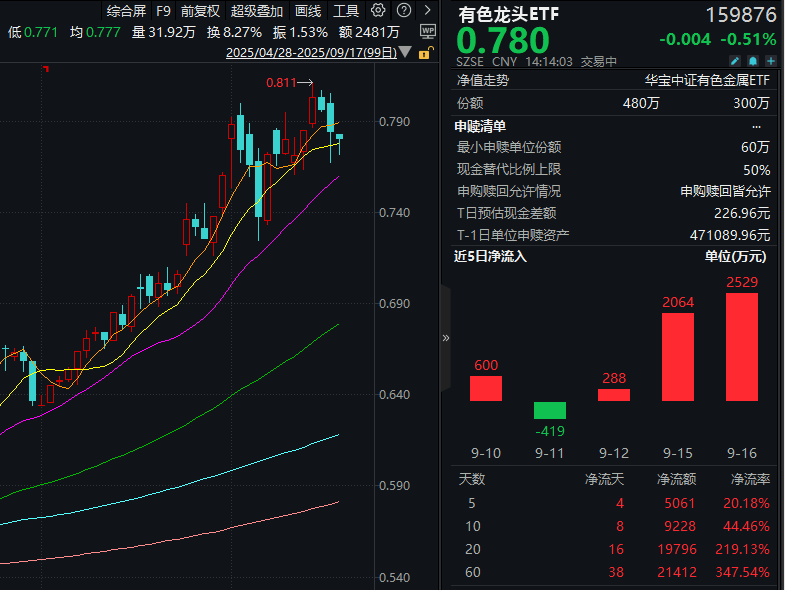785x590 pixels.
Task: Collapse the right panel with splitter arrow
Action: coord(445,338)
